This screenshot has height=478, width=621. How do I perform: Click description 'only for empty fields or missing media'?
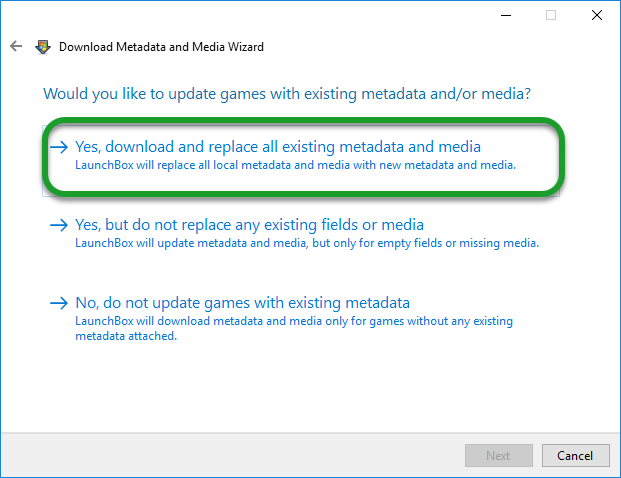(436, 243)
